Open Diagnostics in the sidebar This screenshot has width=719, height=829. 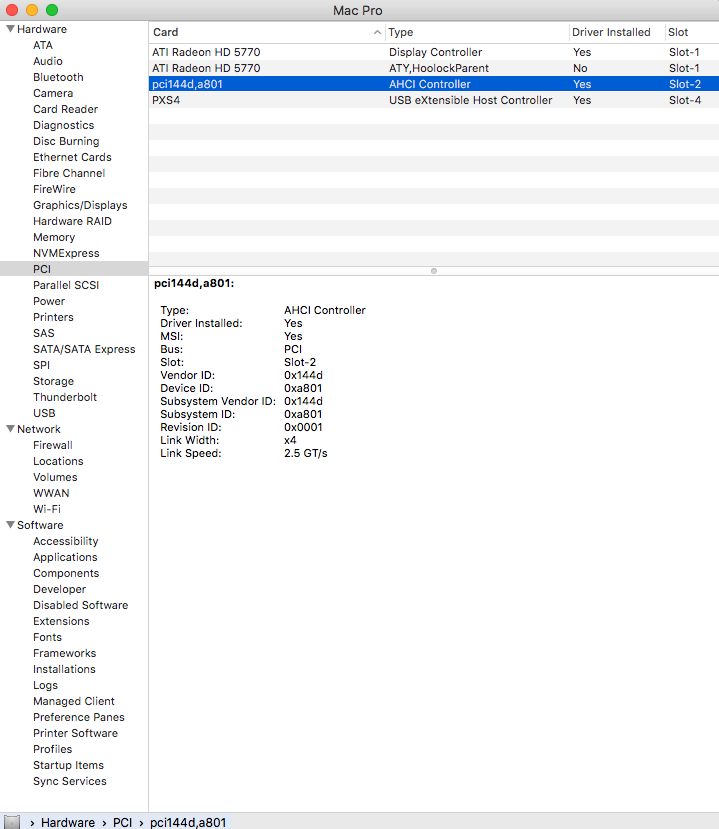click(x=63, y=125)
